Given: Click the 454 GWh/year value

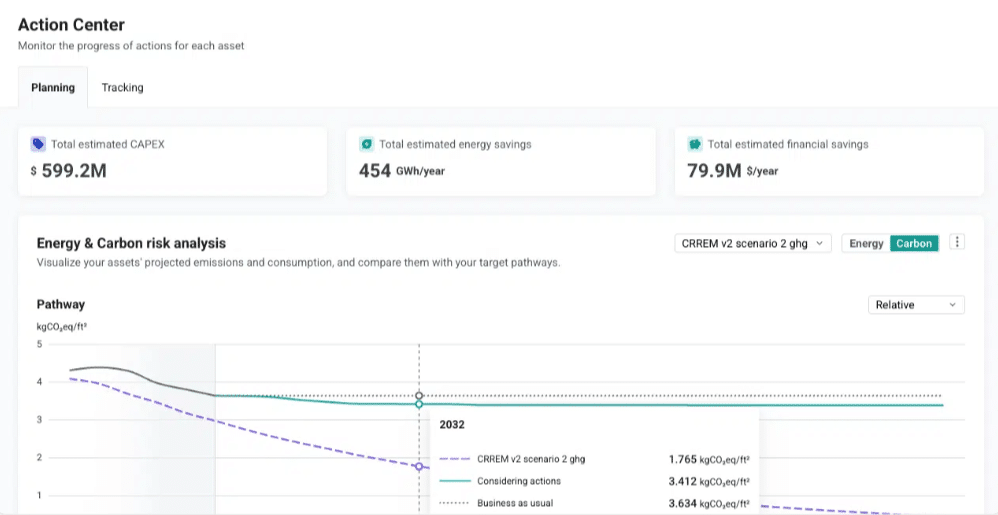Looking at the screenshot, I should point(402,171).
